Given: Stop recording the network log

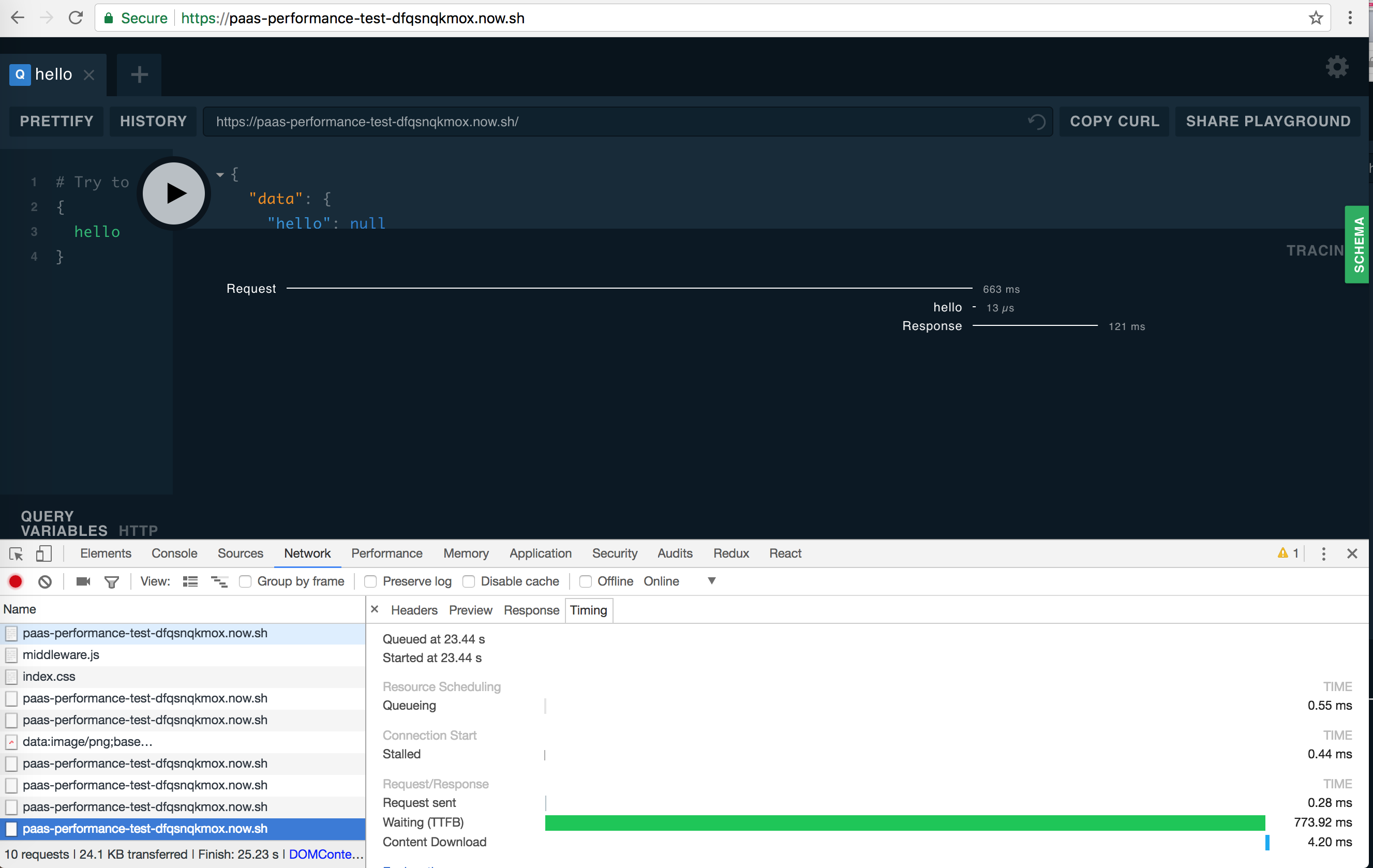Looking at the screenshot, I should 16,581.
